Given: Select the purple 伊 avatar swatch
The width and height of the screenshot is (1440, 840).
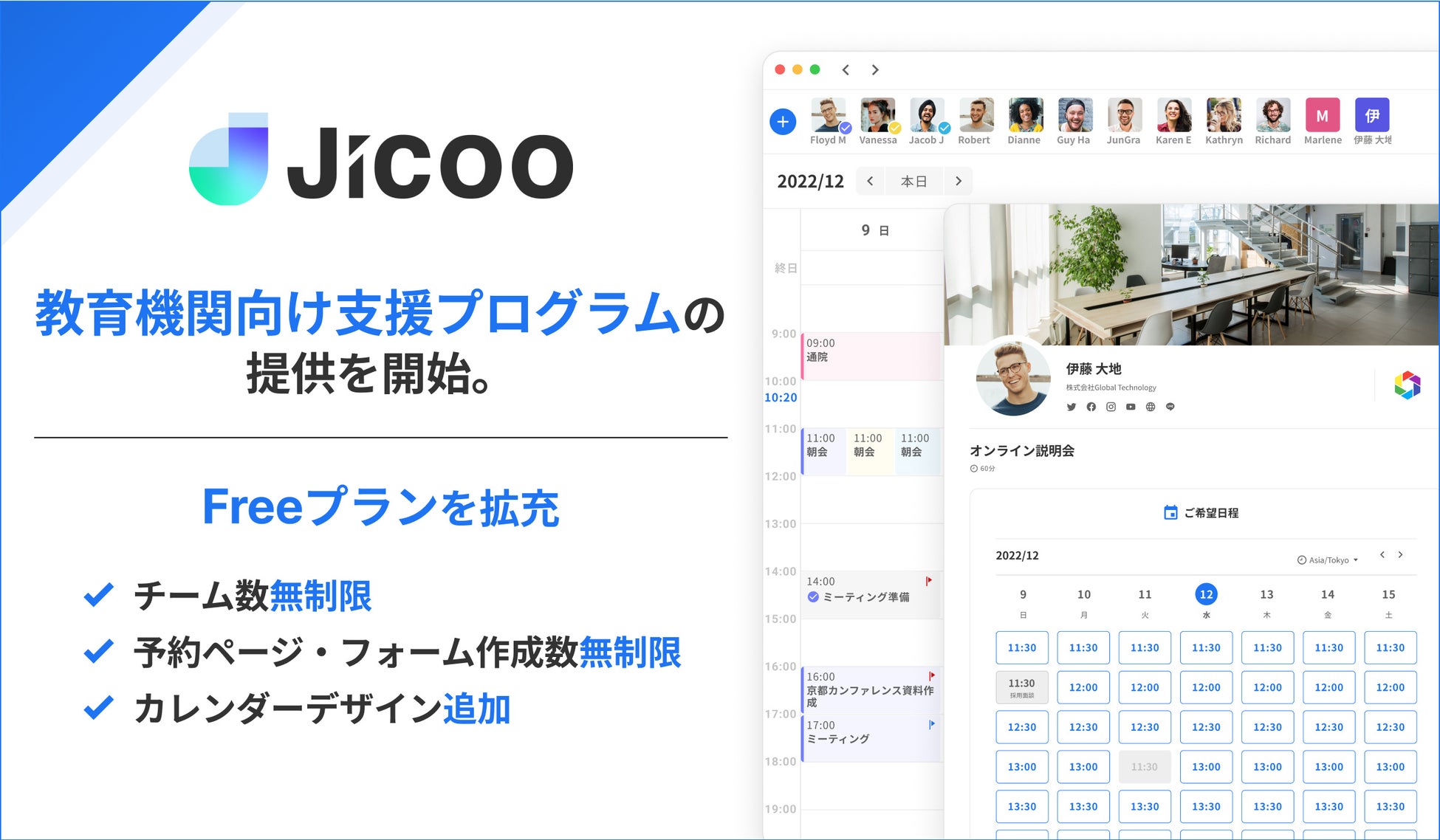Looking at the screenshot, I should click(x=1372, y=116).
